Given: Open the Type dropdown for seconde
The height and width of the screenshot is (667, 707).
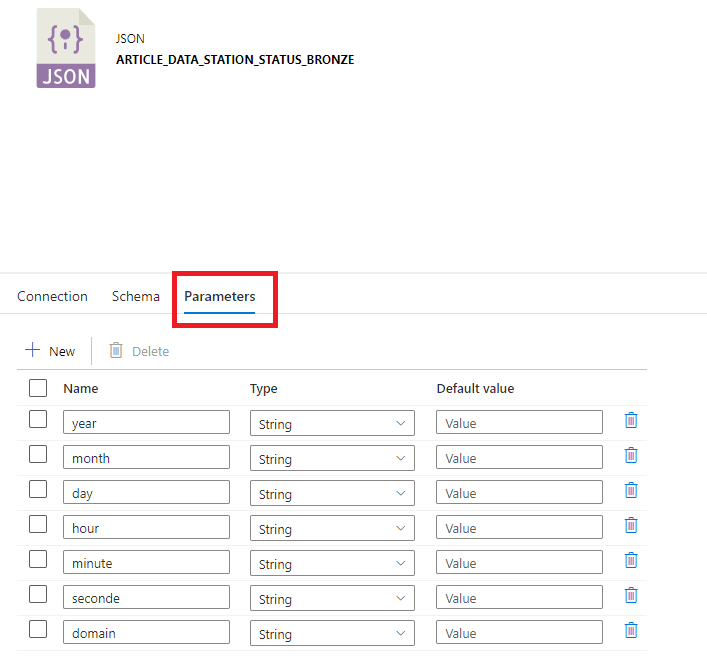Looking at the screenshot, I should 332,598.
